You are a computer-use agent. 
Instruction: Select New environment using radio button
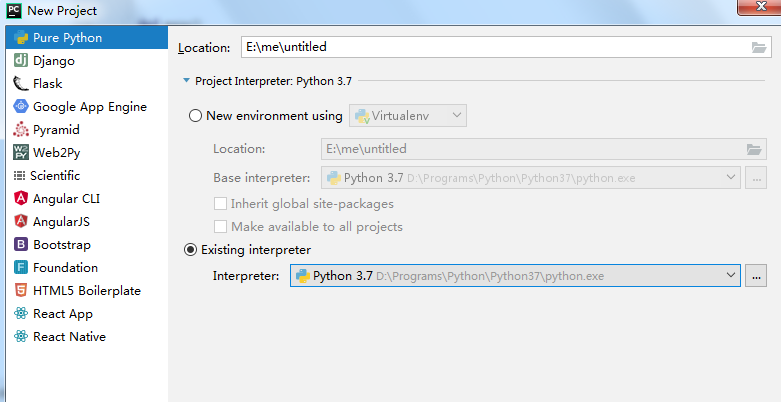[x=195, y=116]
